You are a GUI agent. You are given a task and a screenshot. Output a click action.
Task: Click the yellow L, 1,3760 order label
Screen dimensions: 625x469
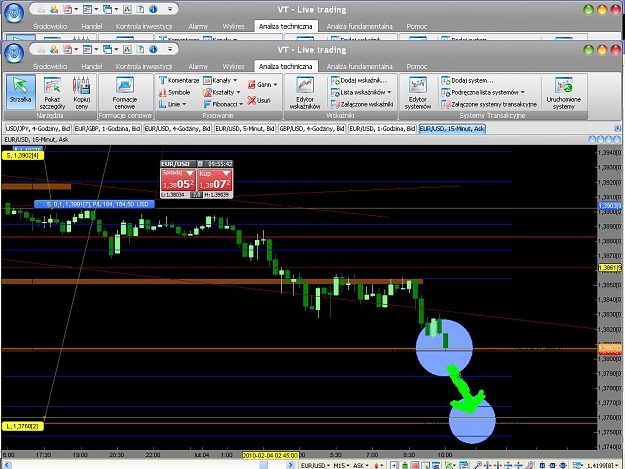[22, 426]
